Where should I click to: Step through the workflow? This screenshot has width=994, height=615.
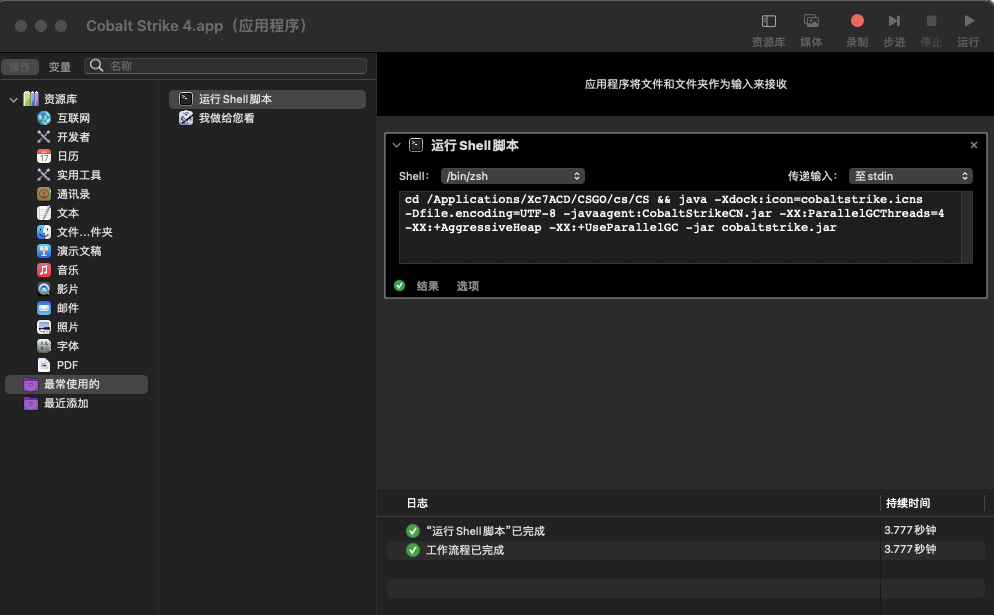[x=894, y=21]
